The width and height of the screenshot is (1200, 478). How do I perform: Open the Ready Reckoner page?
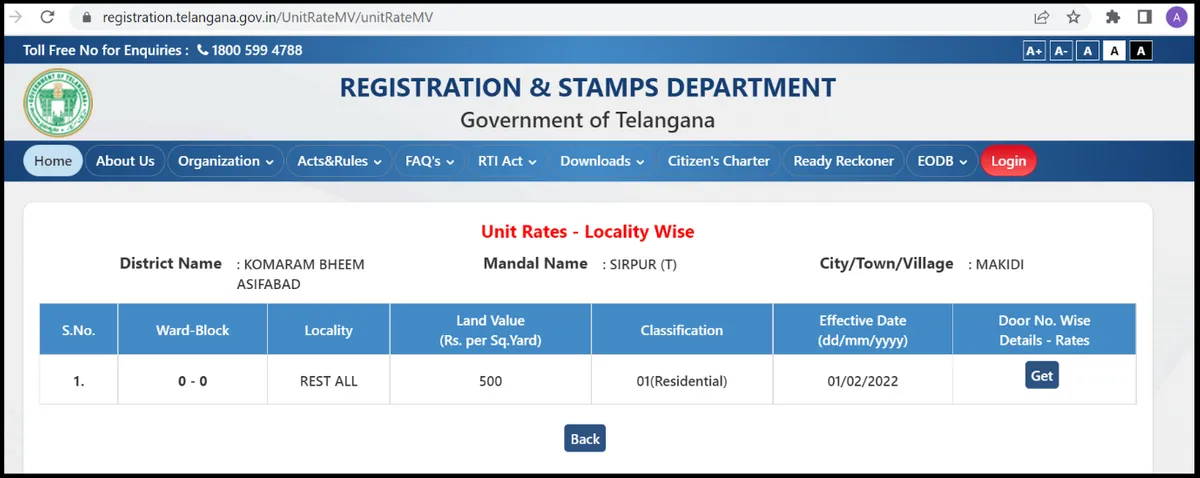(843, 161)
